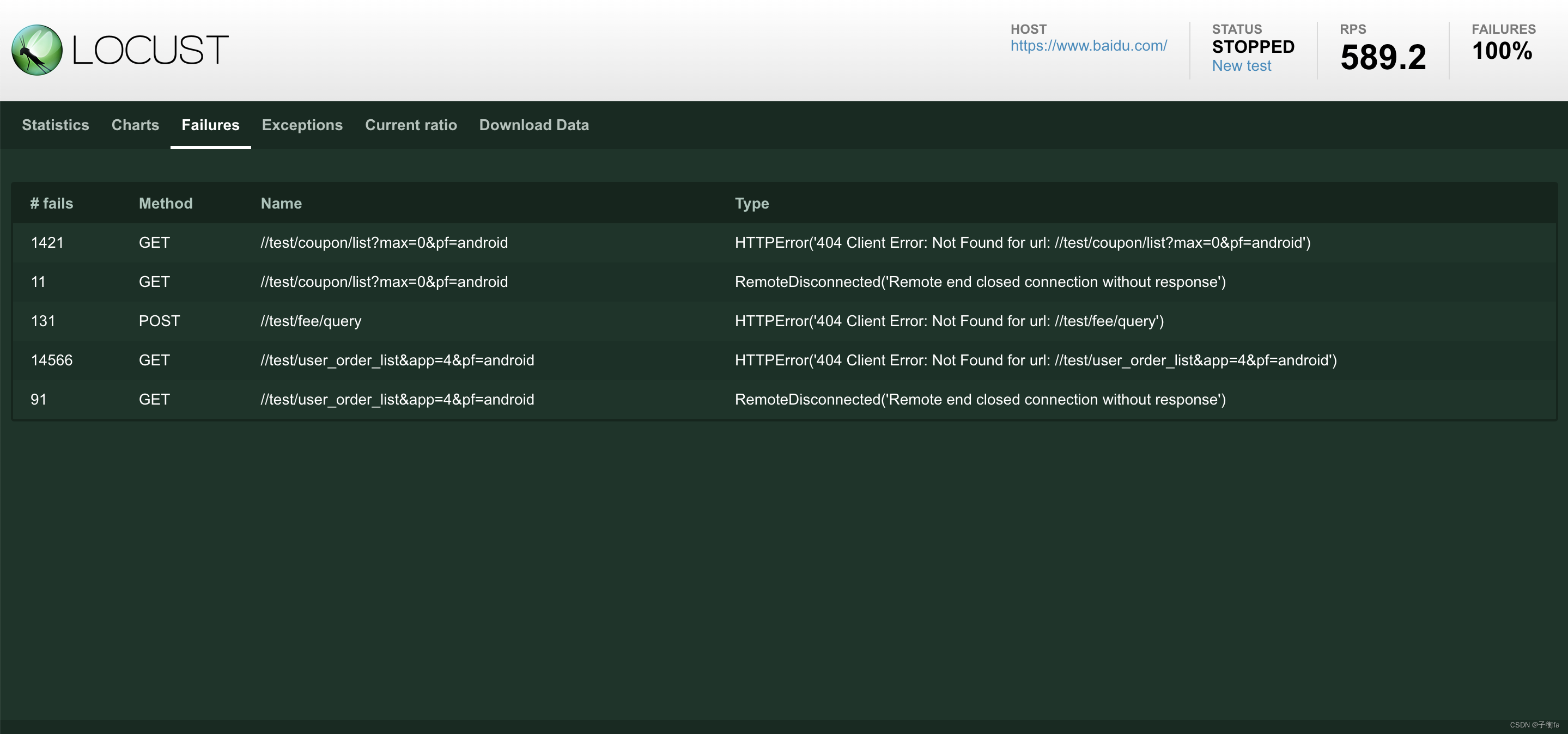Switch to the Charts tab
This screenshot has height=734, width=1568.
pyautogui.click(x=135, y=125)
